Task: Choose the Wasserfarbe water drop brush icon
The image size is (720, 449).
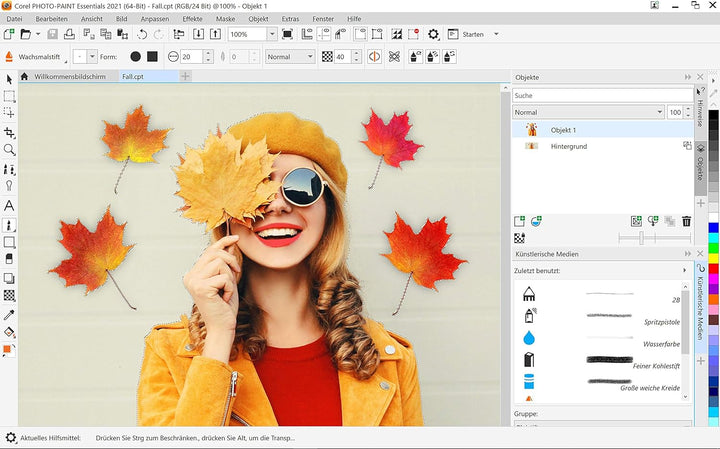Action: (x=529, y=338)
